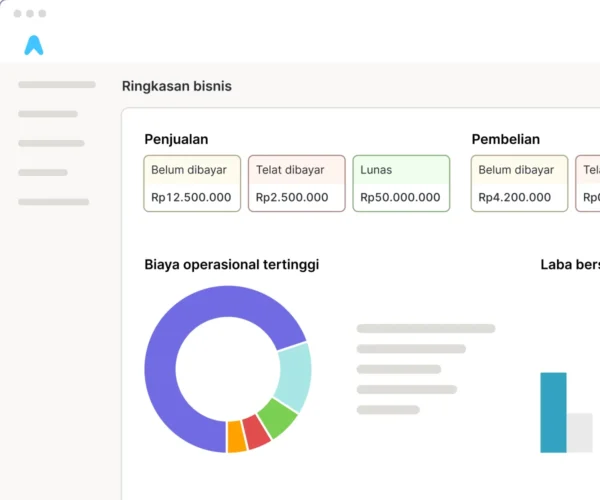Click the red donut chart segment
This screenshot has height=500, width=600.
(256, 432)
